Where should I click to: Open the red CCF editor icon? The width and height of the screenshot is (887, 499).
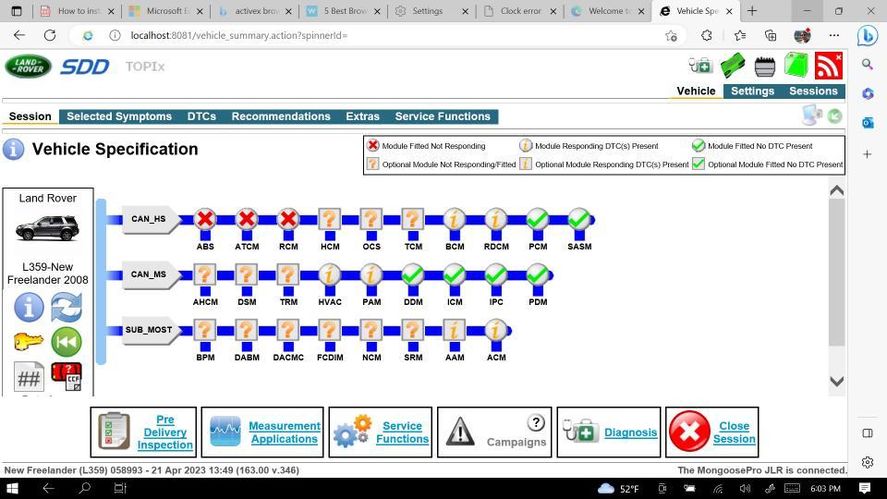point(66,377)
